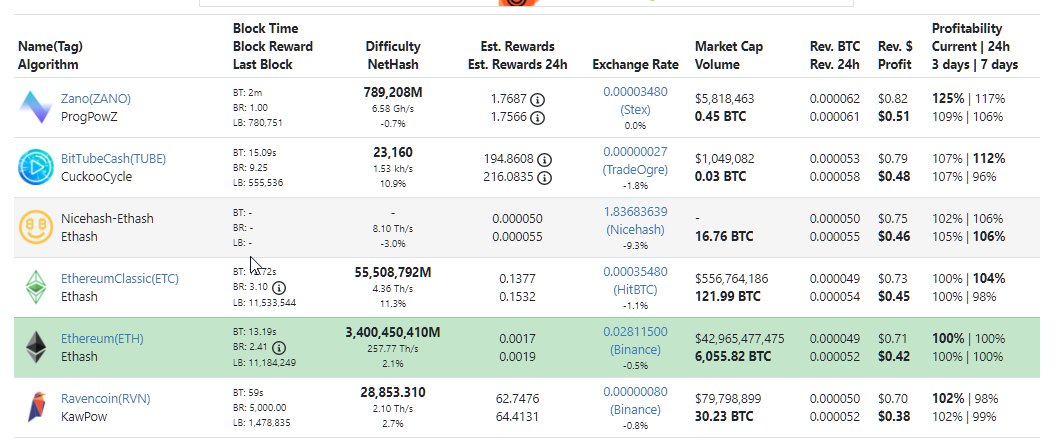Click the KawPow algorithm label
The image size is (1058, 443).
[x=84, y=417]
